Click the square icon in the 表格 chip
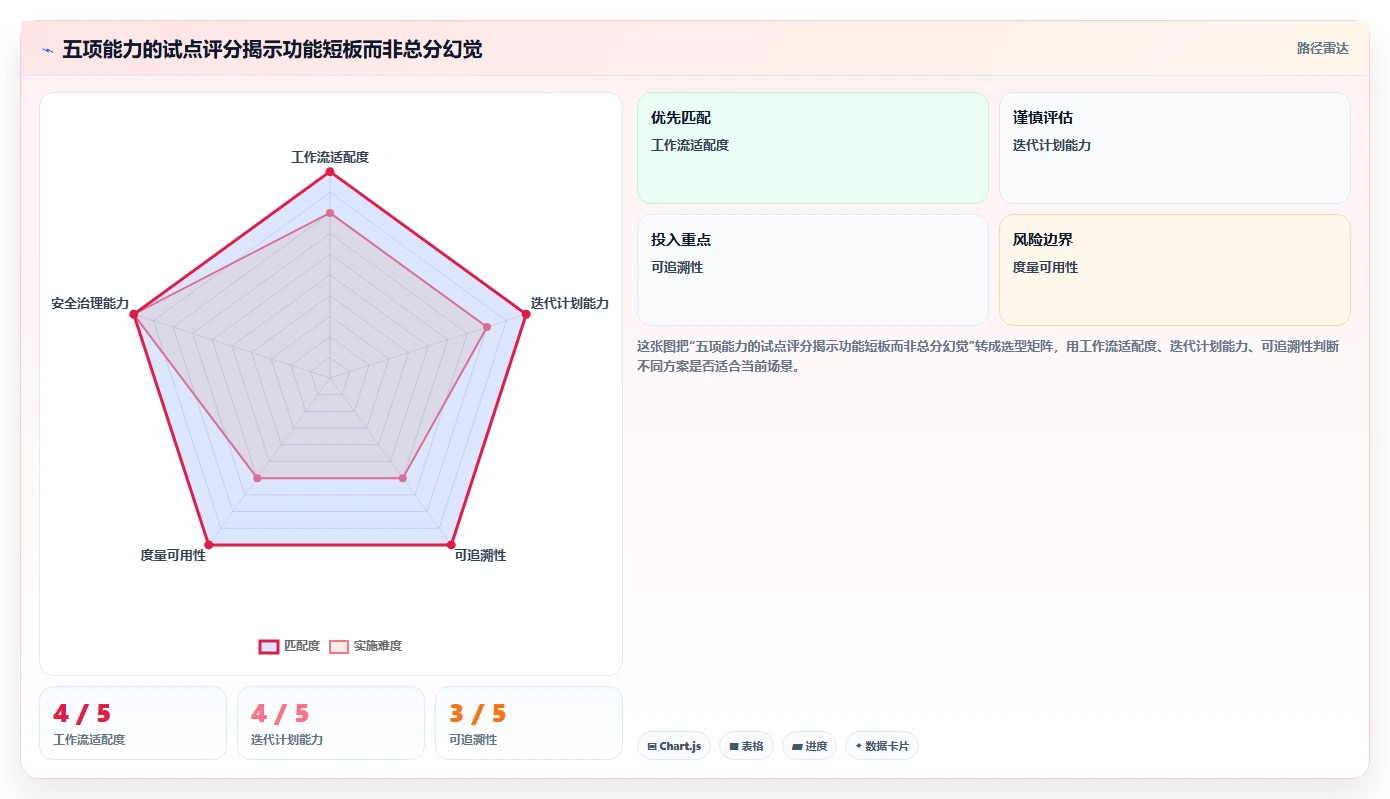 (x=734, y=746)
